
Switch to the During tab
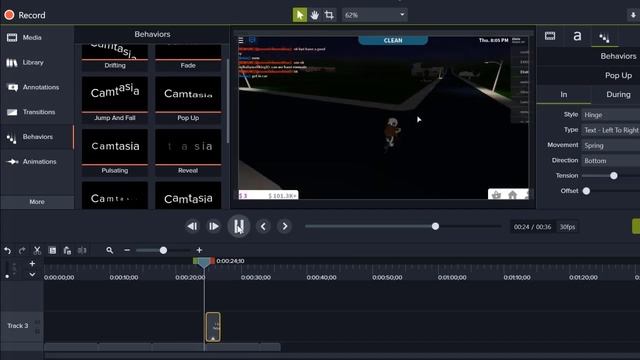(618, 94)
